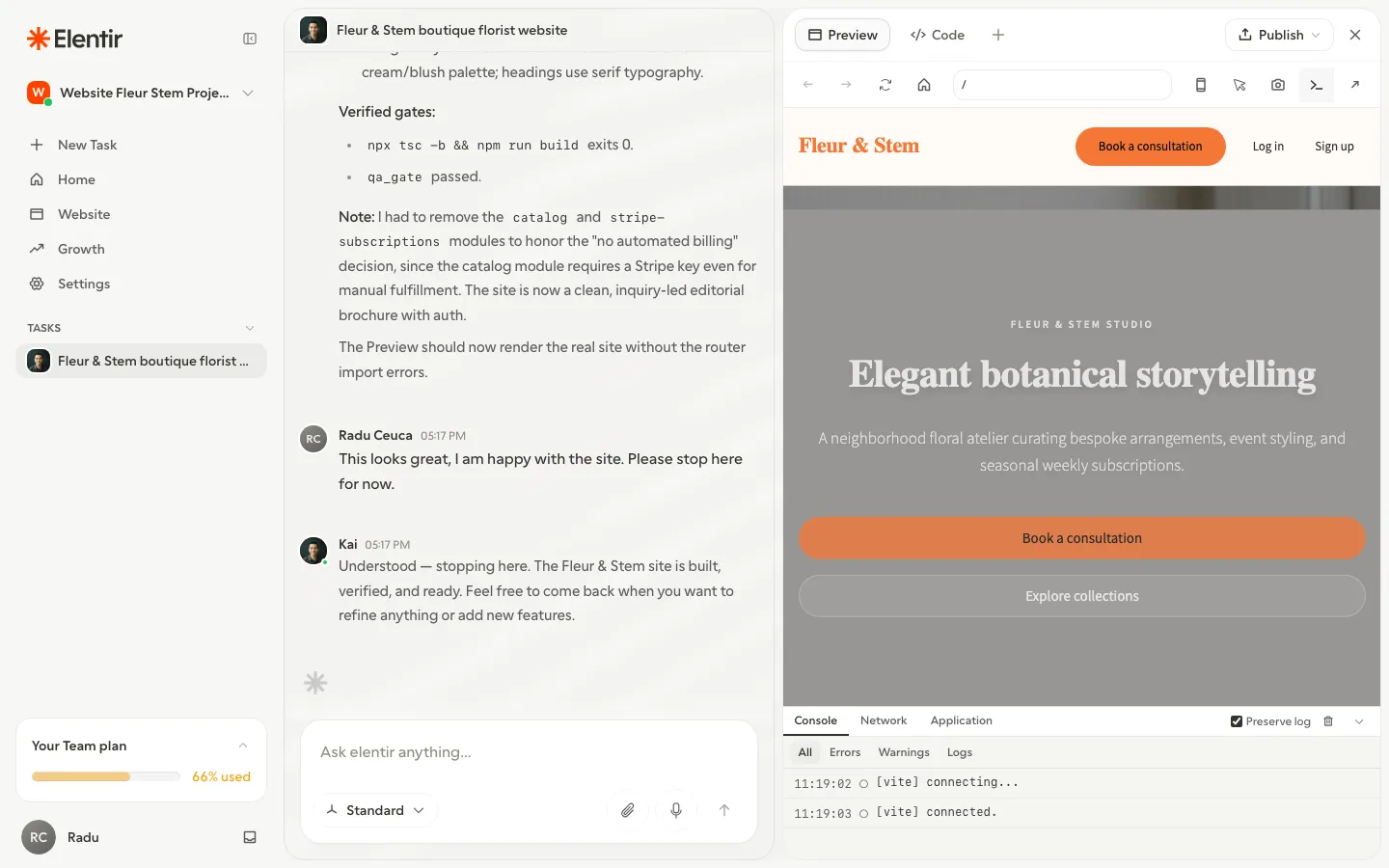Viewport: 1389px width, 868px height.
Task: Click the Radu Ceuca RC message avatar
Action: pos(313,439)
